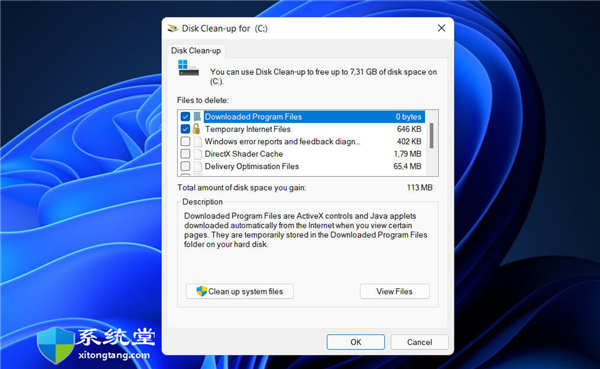Select the DirectX Shader Cache row
The image size is (600, 369).
pos(302,154)
